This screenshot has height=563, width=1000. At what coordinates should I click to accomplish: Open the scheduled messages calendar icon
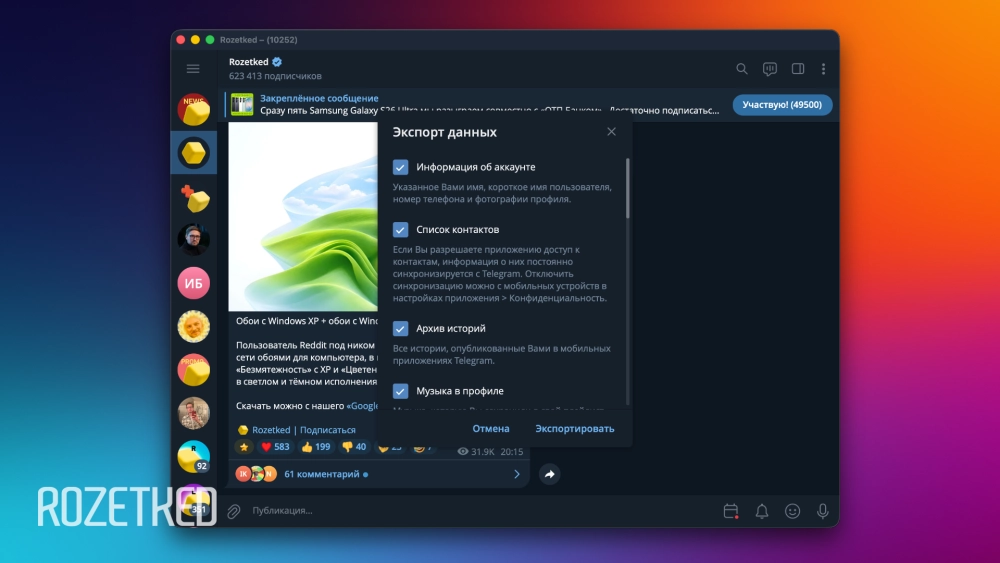pyautogui.click(x=730, y=511)
